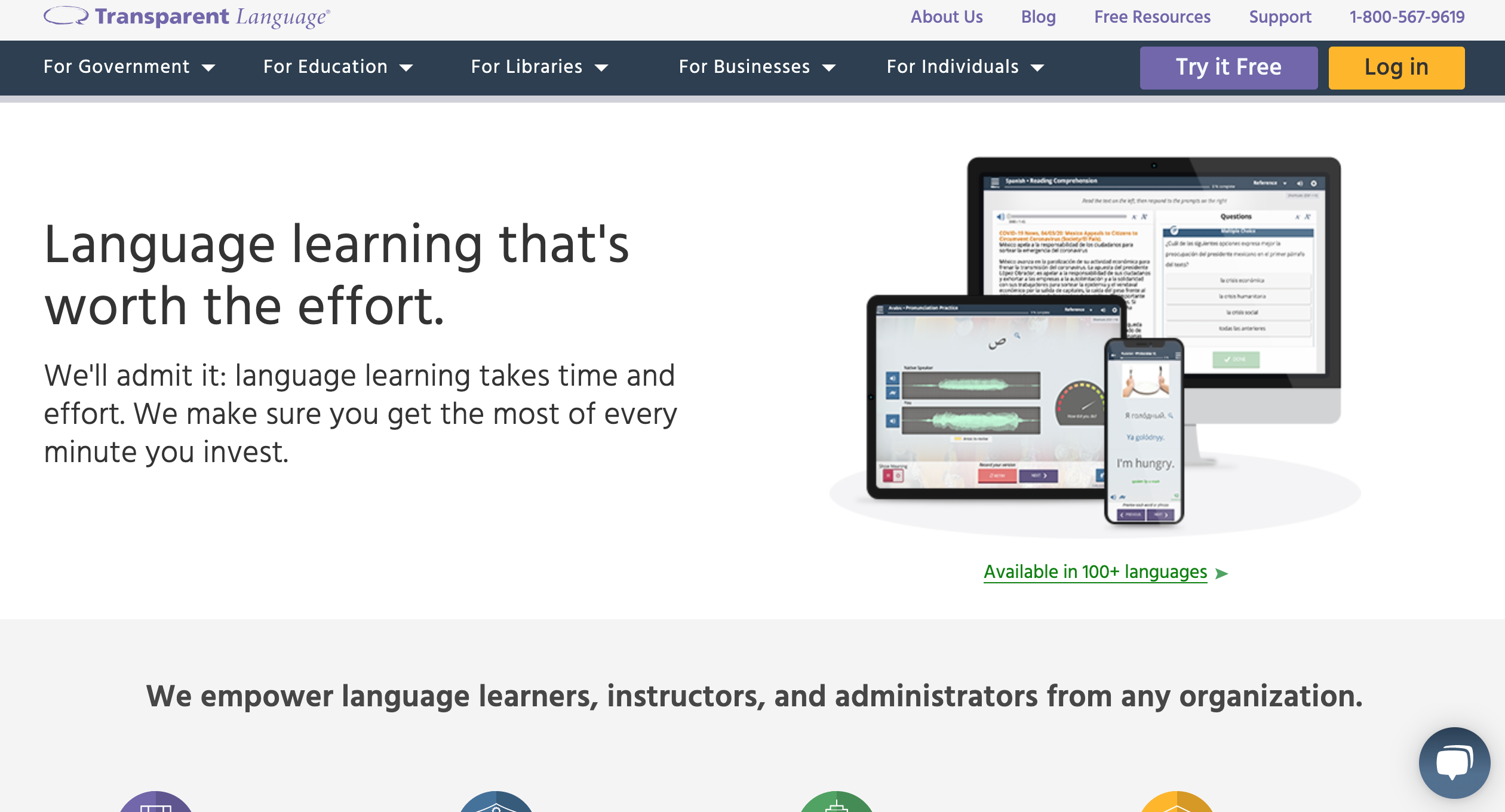The height and width of the screenshot is (812, 1505).
Task: Click the blue circular icon at bottom
Action: click(x=496, y=803)
